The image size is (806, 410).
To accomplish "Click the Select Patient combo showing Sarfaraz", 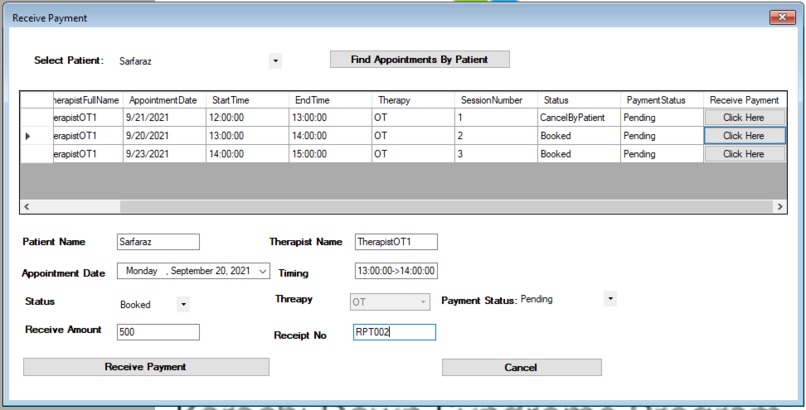I will [x=199, y=61].
